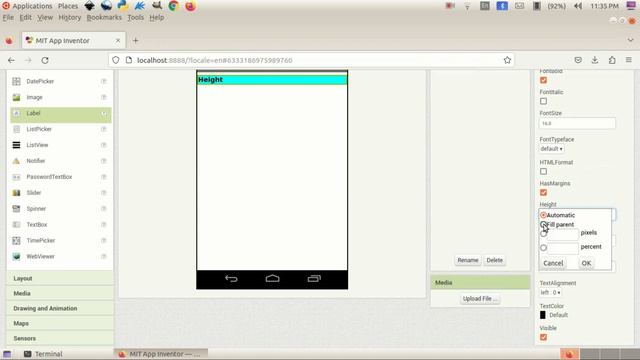The image size is (640, 360).
Task: Click the Delete component button
Action: (x=494, y=260)
